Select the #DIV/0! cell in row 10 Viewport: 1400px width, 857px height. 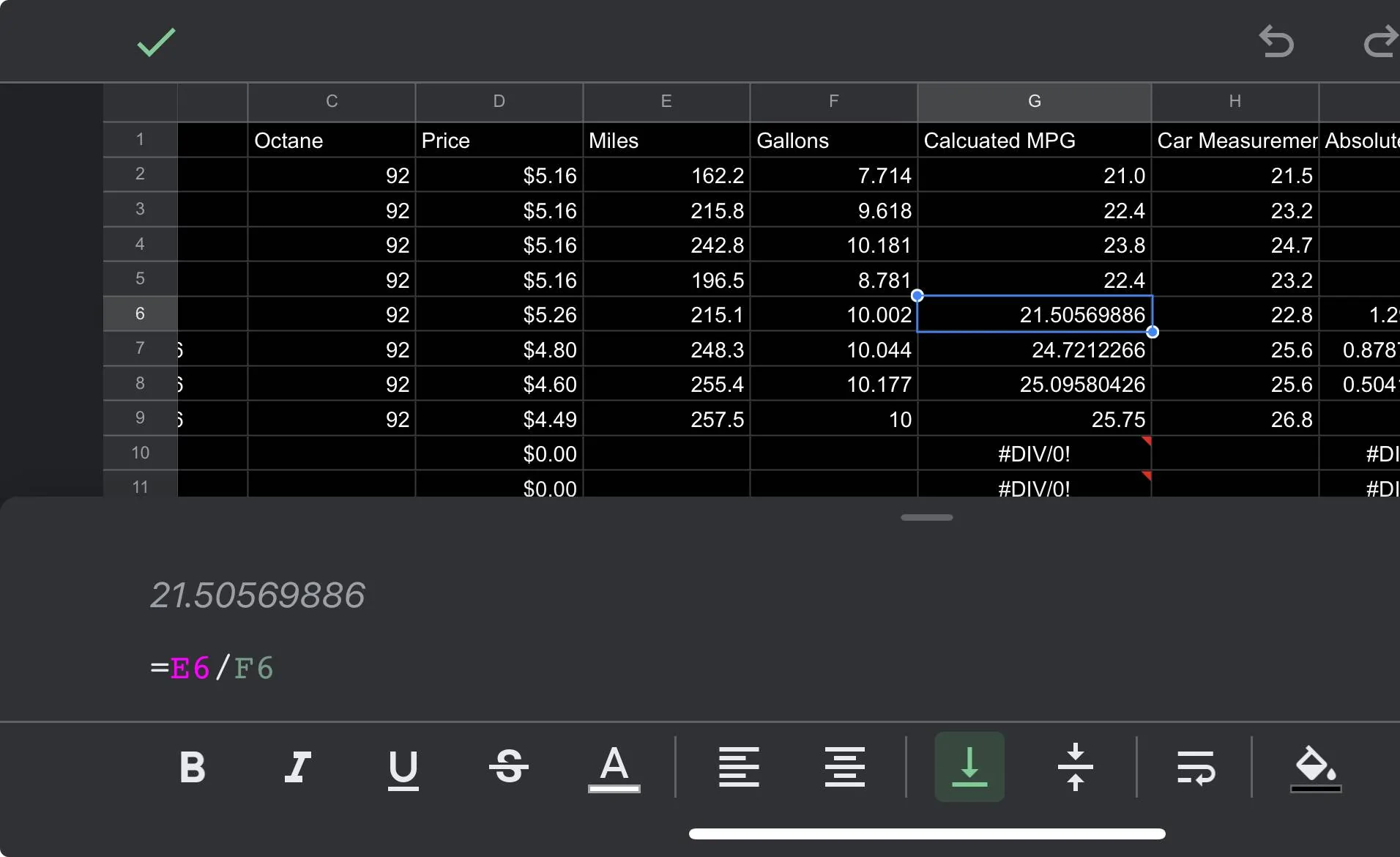point(1034,454)
